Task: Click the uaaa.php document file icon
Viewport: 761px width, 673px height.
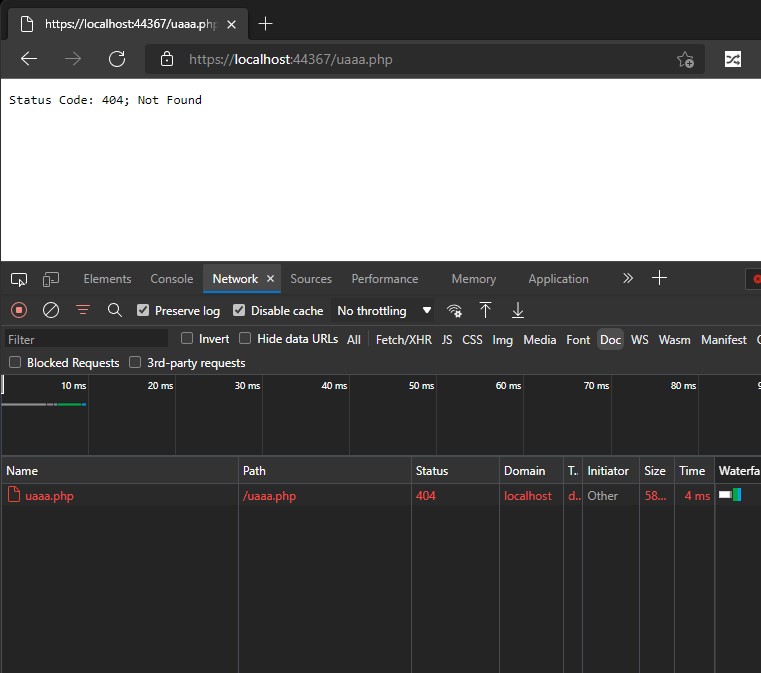Action: pos(14,494)
